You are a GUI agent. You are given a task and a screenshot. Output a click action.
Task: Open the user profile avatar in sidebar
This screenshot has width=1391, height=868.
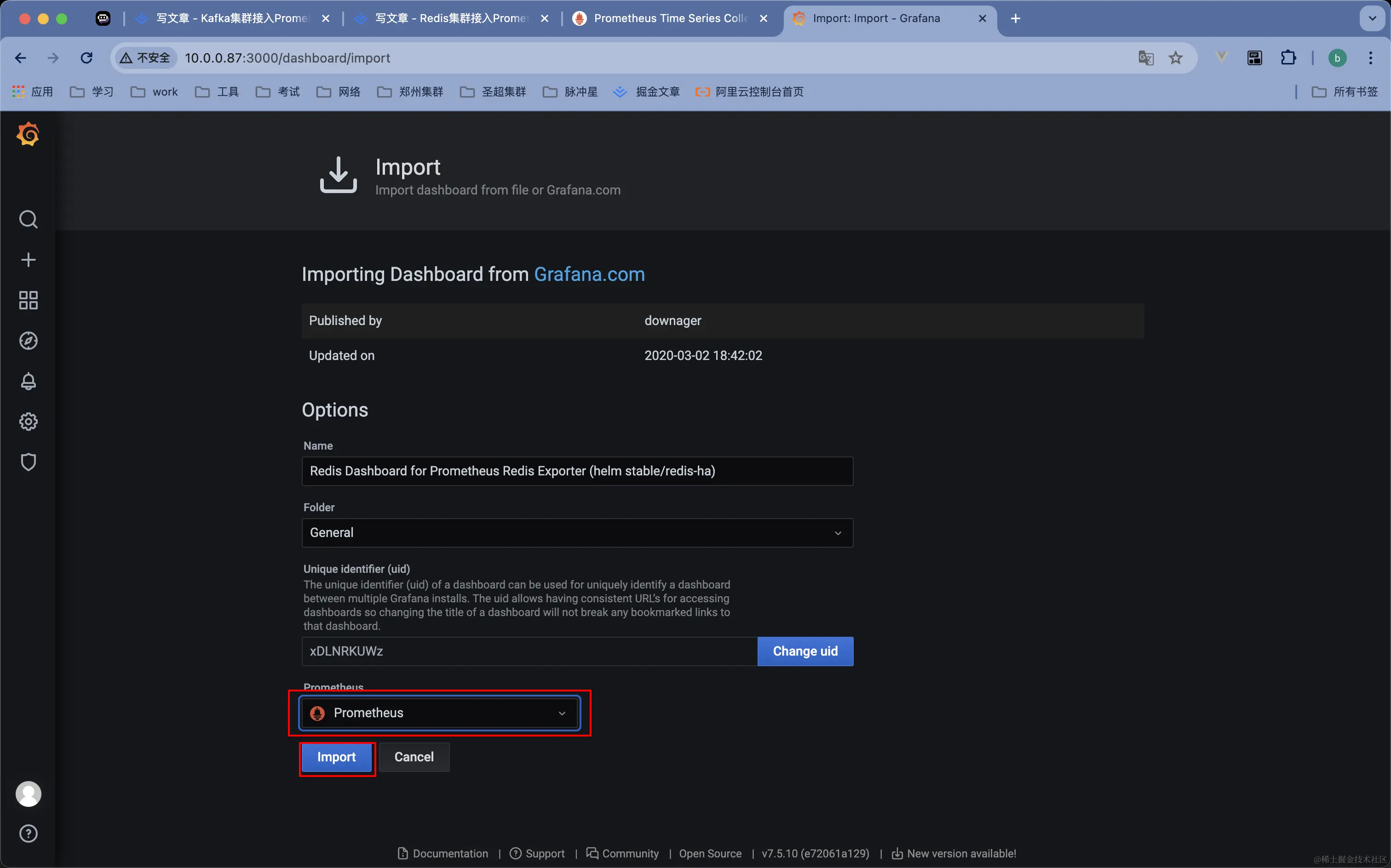tap(28, 794)
